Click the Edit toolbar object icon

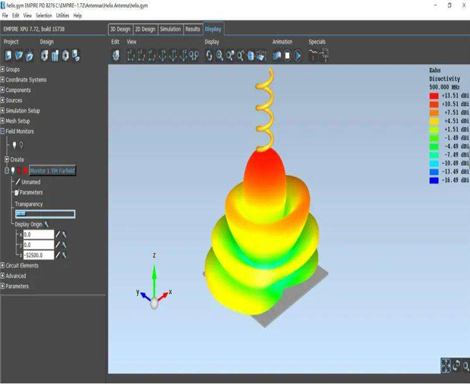click(x=116, y=56)
